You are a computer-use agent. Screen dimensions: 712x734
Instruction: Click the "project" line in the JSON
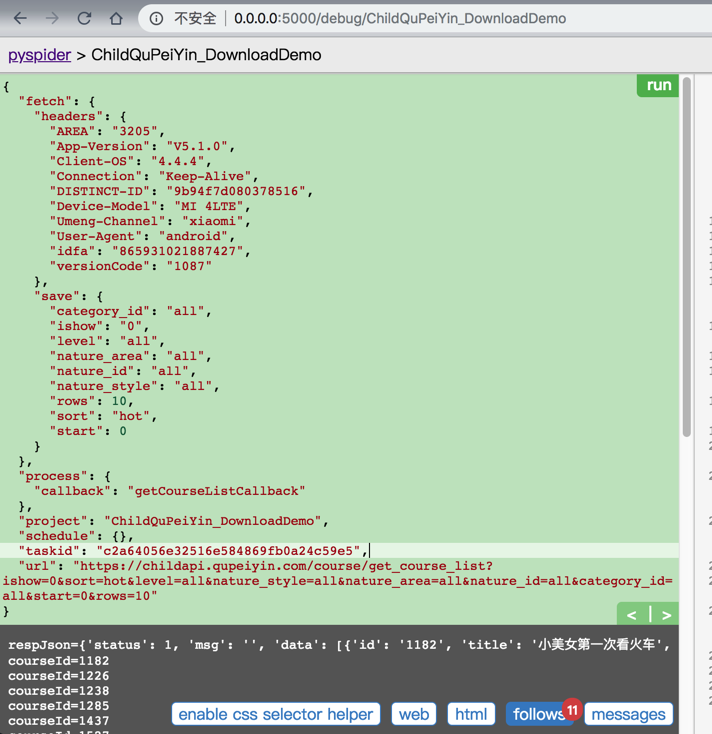(x=173, y=521)
